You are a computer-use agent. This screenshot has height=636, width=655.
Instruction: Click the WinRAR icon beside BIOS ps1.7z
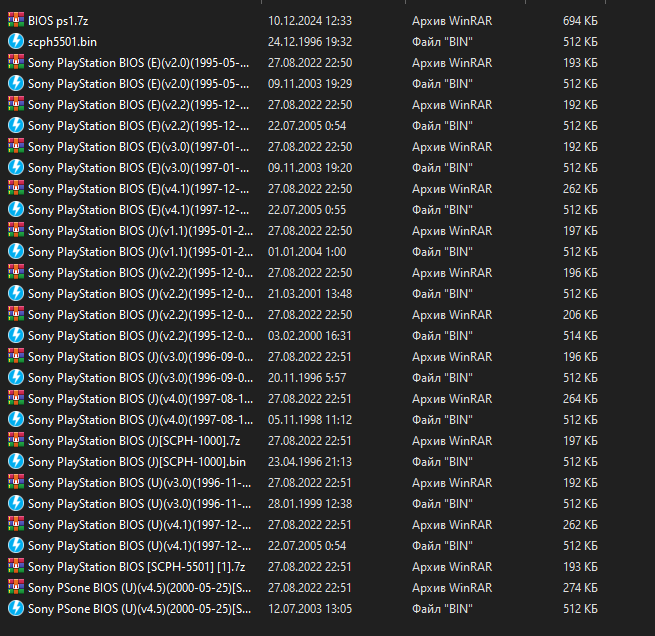[x=16, y=20]
